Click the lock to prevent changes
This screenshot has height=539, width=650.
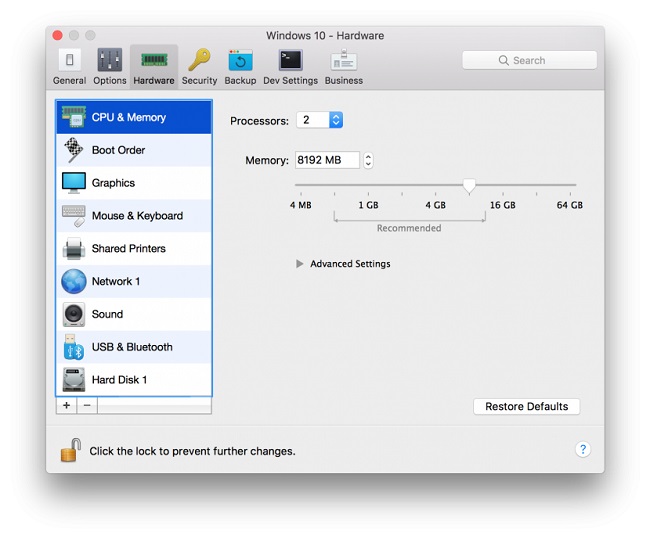[x=70, y=451]
